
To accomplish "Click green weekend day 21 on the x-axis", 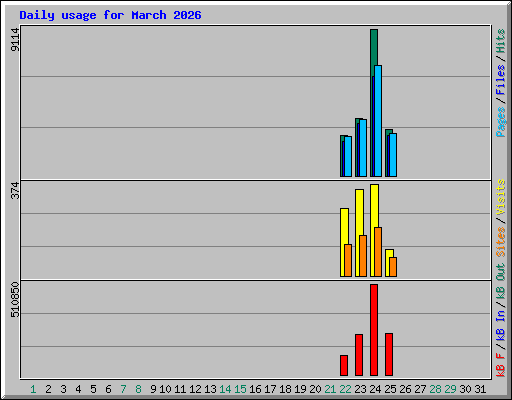I will pos(330,389).
